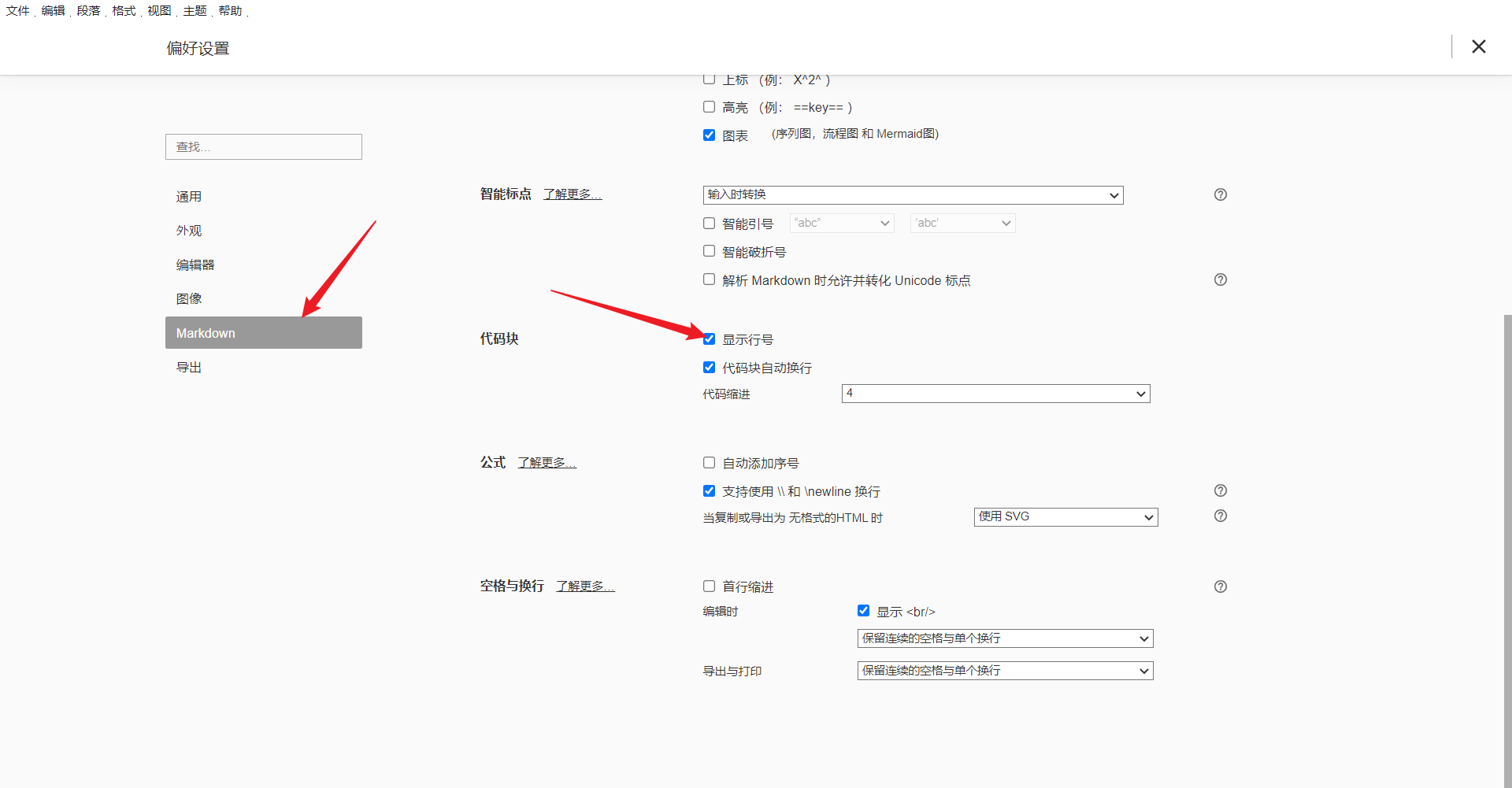Viewport: 1512px width, 788px height.
Task: Select 编辑器 settings category
Action: pyautogui.click(x=264, y=265)
